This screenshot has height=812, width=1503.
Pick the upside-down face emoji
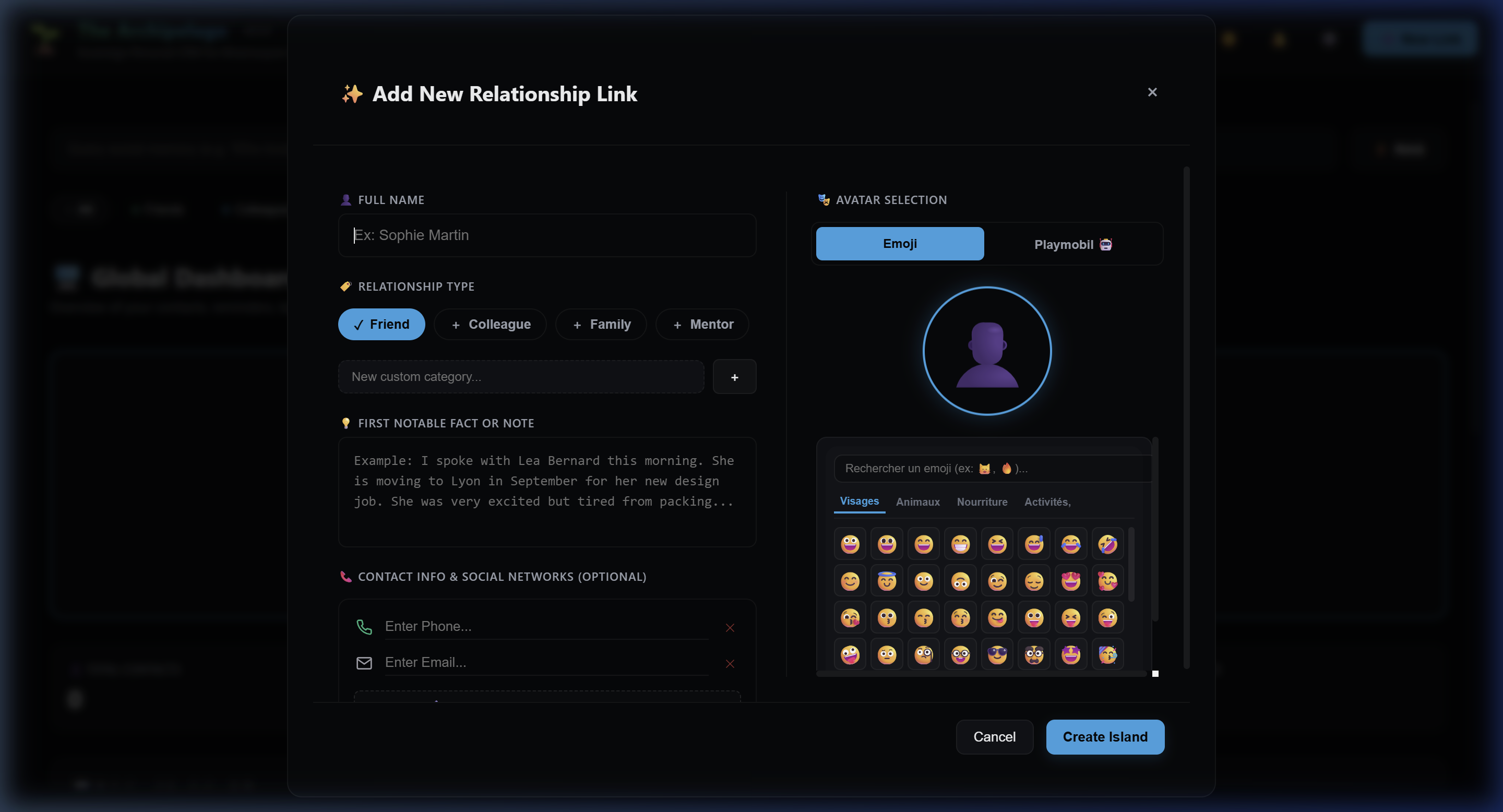click(960, 581)
